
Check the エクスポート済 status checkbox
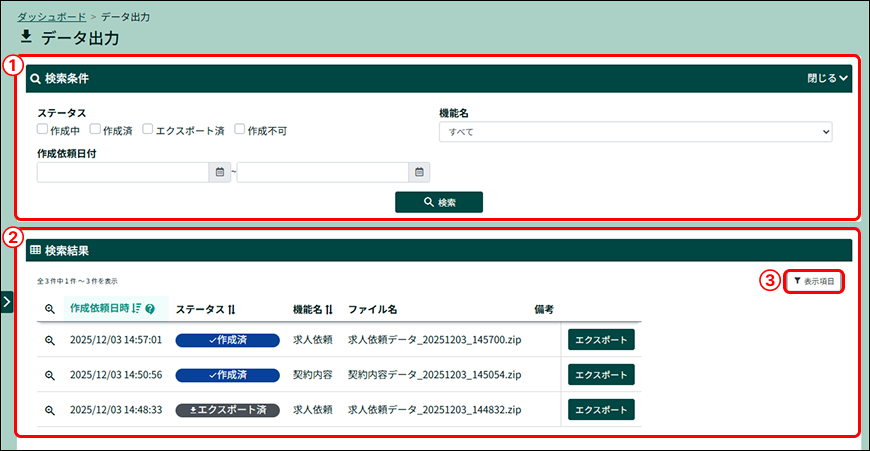148,129
